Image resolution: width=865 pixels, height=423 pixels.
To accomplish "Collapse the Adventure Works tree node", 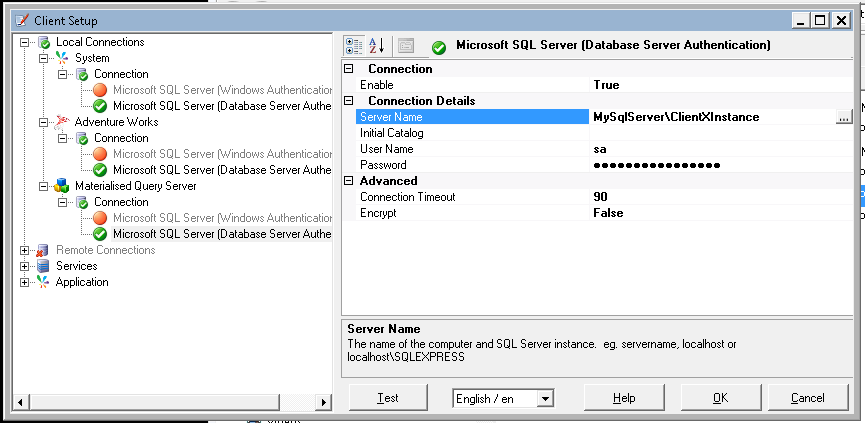I will point(44,122).
